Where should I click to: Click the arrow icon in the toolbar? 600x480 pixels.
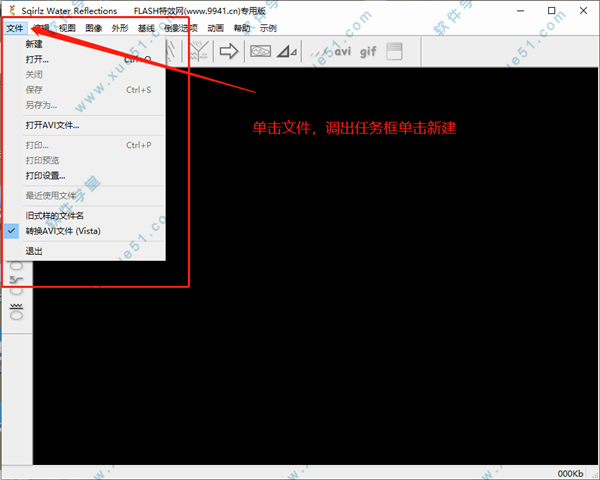click(228, 51)
